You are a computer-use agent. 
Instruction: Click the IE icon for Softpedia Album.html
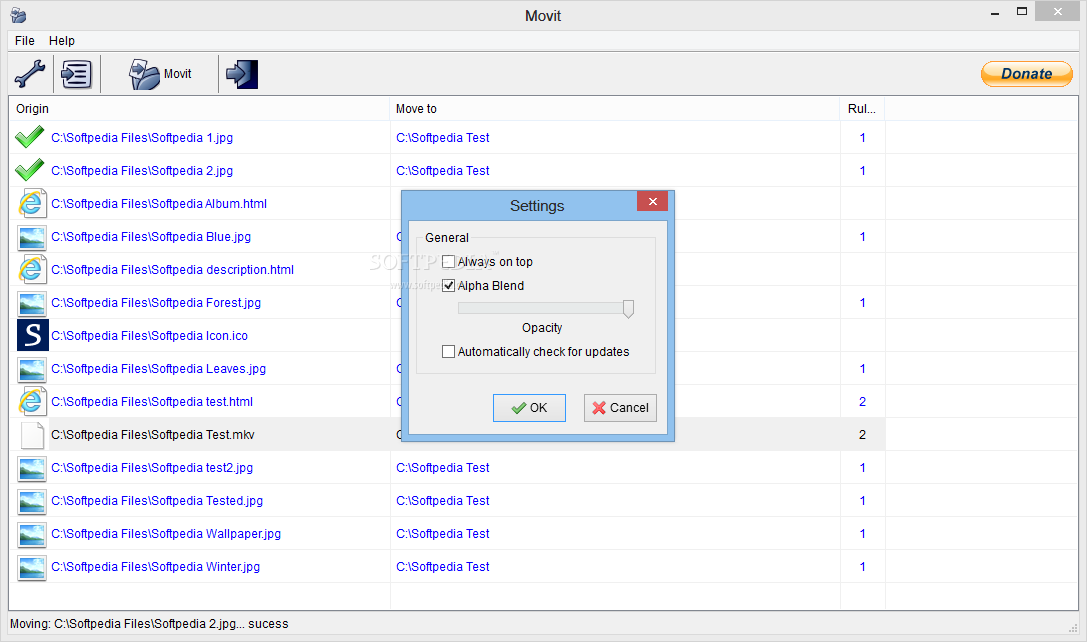click(31, 204)
